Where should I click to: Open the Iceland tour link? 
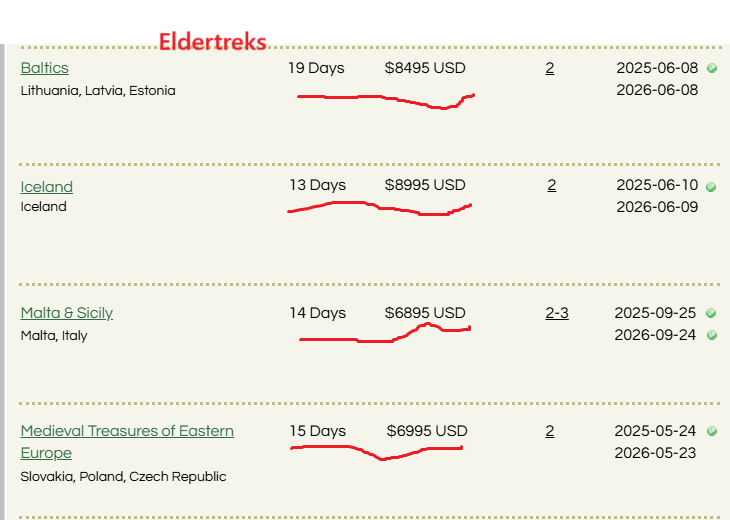tap(47, 187)
